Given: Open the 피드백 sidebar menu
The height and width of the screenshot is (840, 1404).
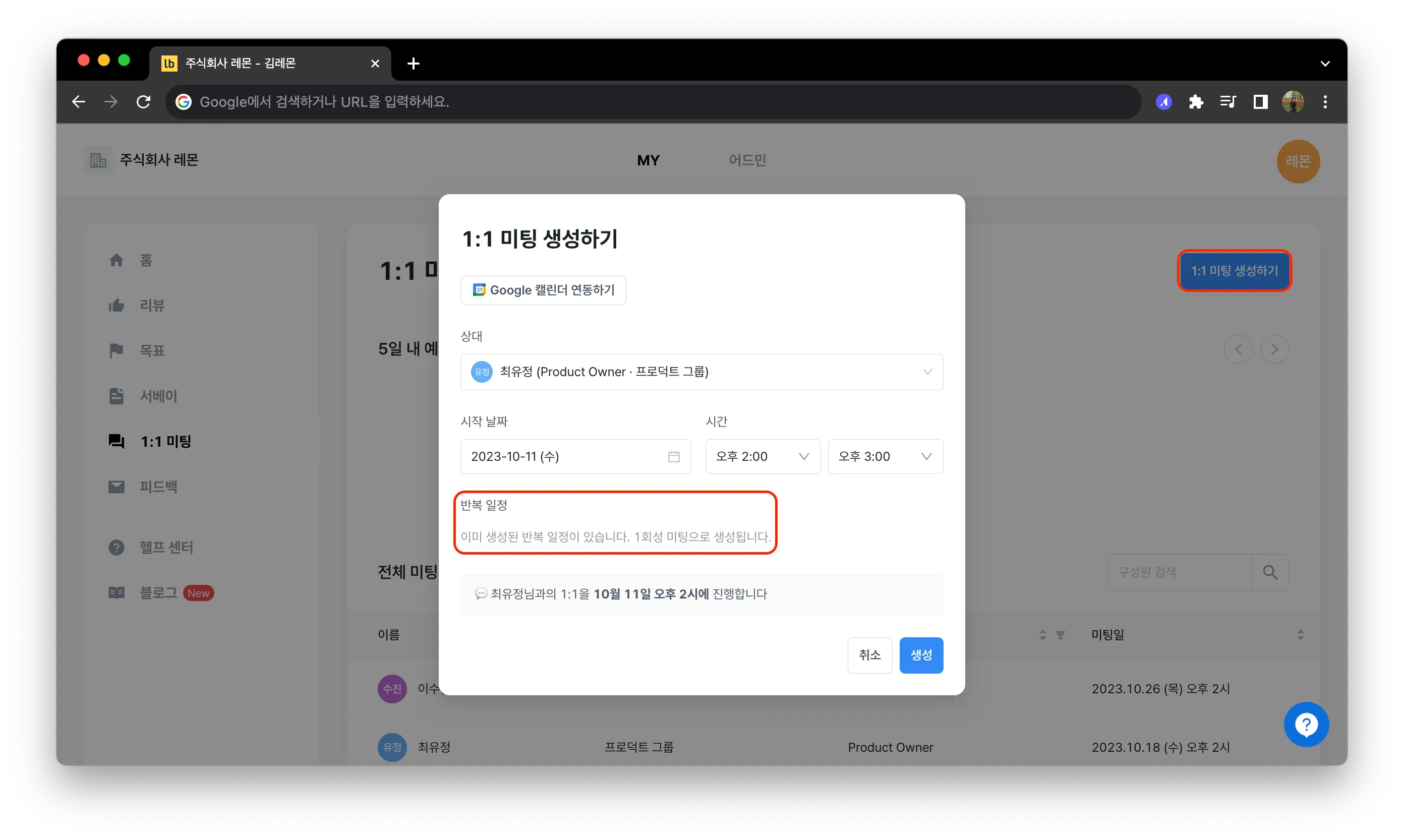Looking at the screenshot, I should click(x=143, y=486).
